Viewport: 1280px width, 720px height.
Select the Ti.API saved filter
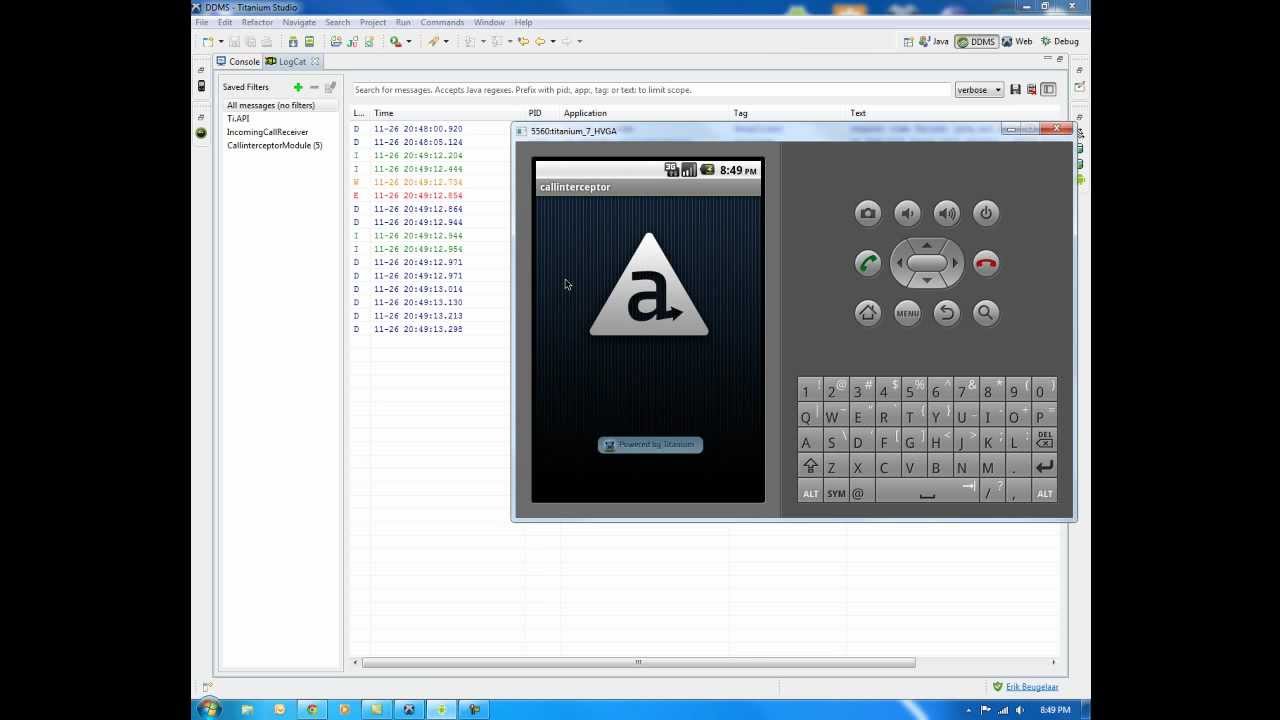point(238,118)
